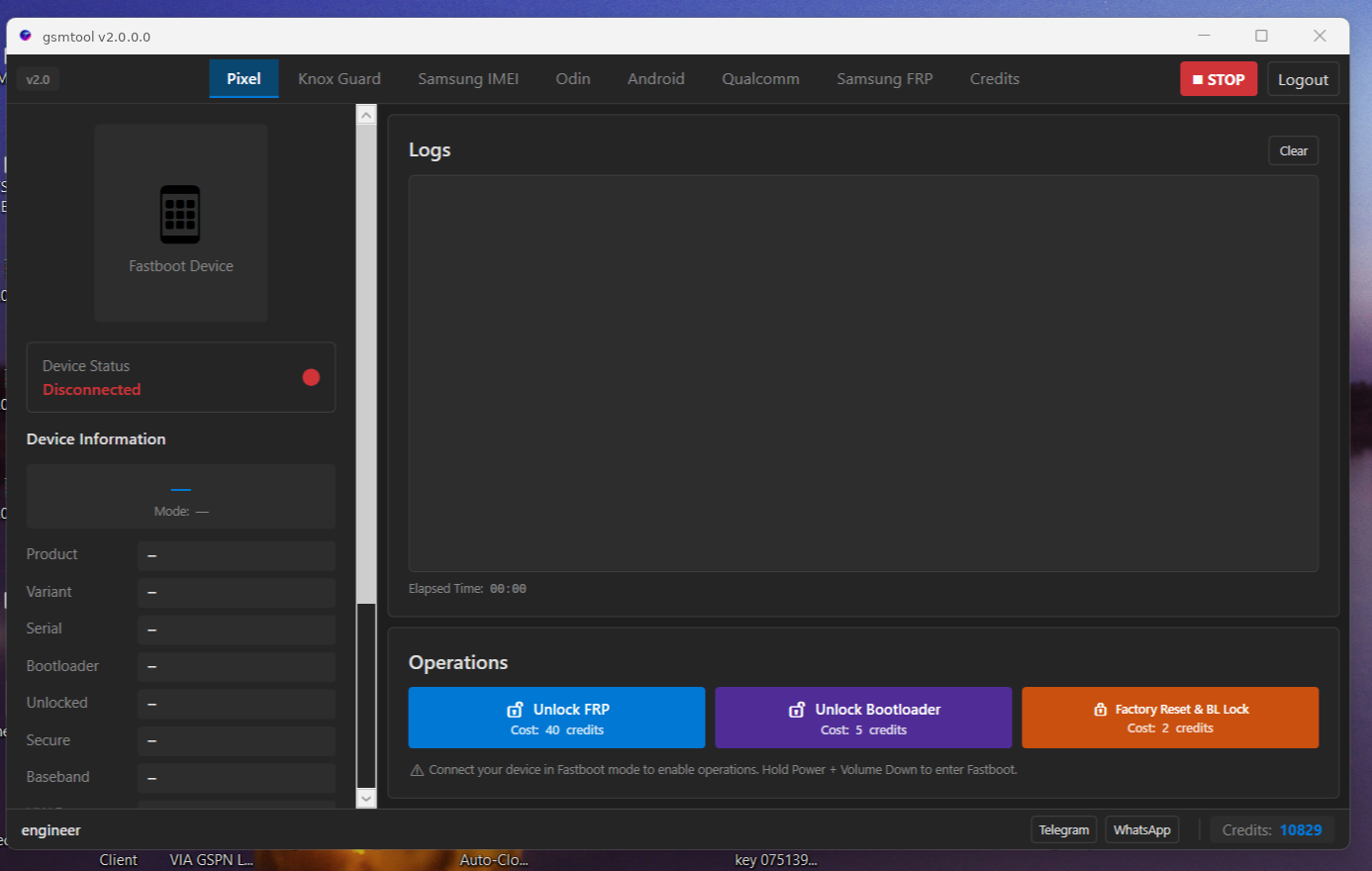Click the Serial value field
Screen dimensions: 1372x871
click(237, 629)
